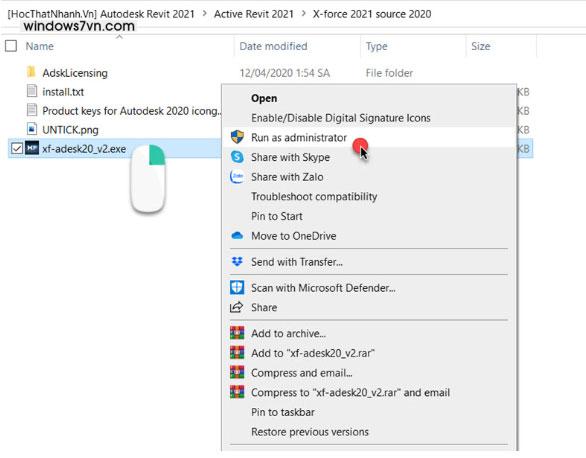Select Product keys for Autodesk 2020 file

[x=132, y=111]
